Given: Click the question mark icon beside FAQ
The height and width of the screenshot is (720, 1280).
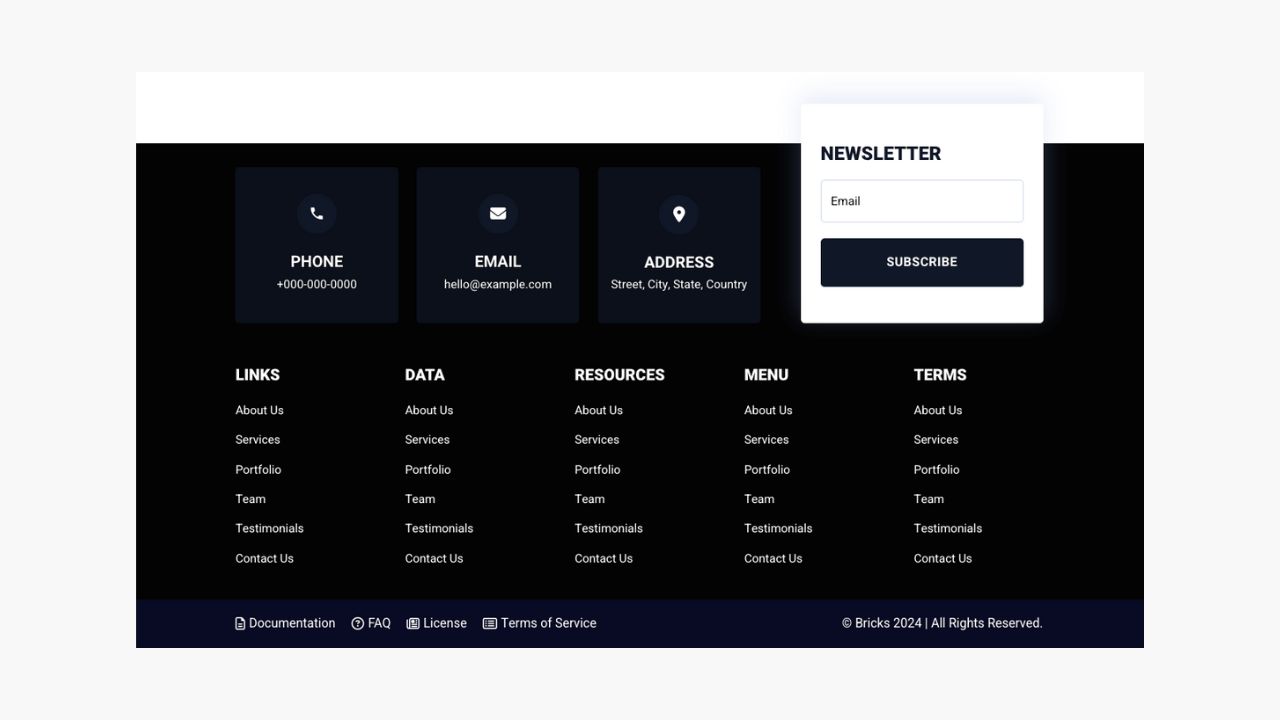Looking at the screenshot, I should 358,624.
